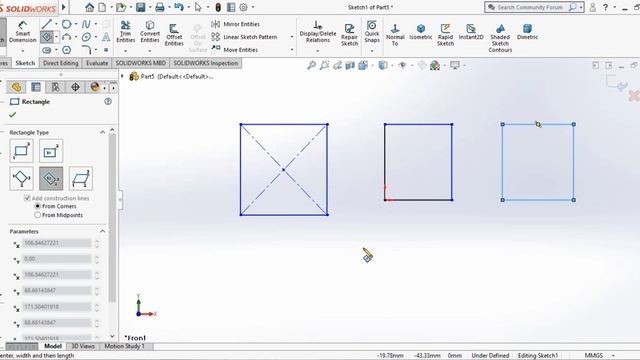Select the Circle sketch tool
The width and height of the screenshot is (640, 360).
pos(67,24)
